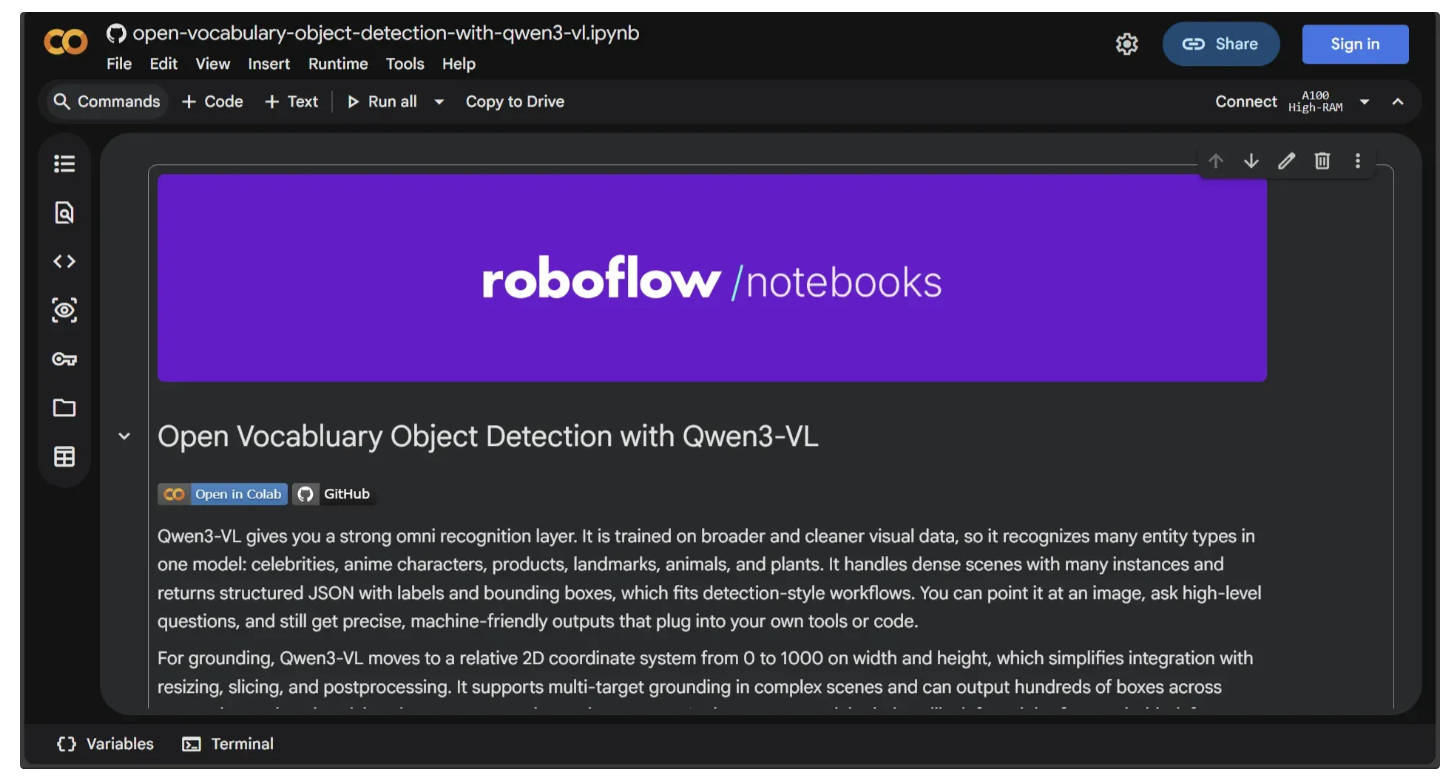This screenshot has width=1450, height=782.
Task: Add a new Text cell
Action: 291,101
